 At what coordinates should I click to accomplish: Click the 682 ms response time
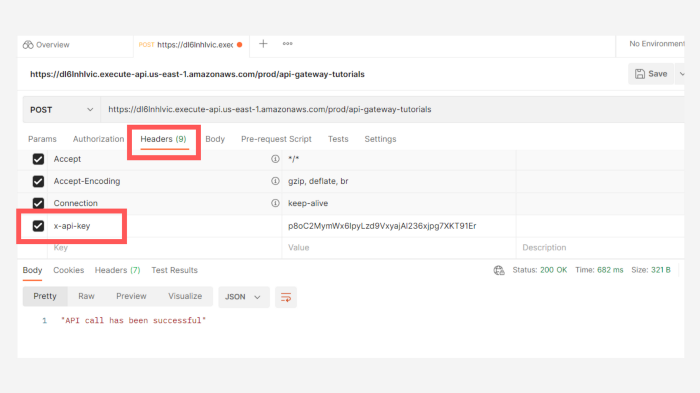[610, 270]
